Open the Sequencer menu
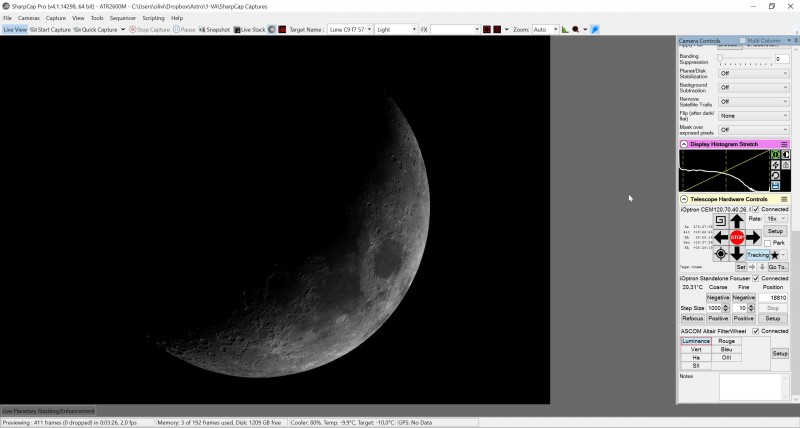The width and height of the screenshot is (800, 428). [x=123, y=18]
